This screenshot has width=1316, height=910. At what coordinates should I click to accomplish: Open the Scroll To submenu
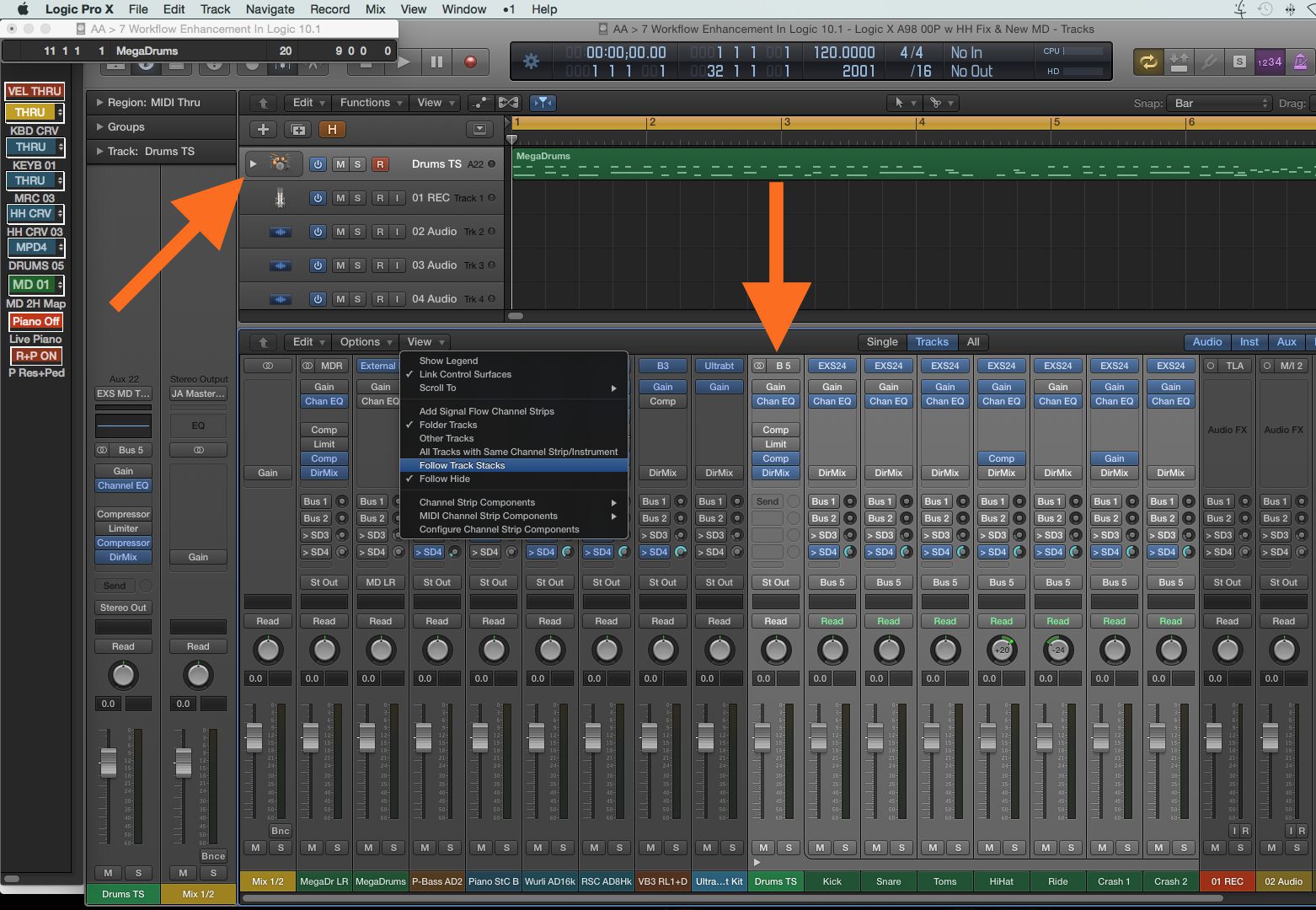514,388
